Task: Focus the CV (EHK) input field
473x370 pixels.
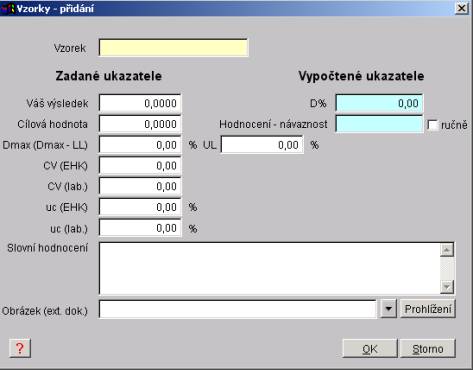Action: (140, 166)
